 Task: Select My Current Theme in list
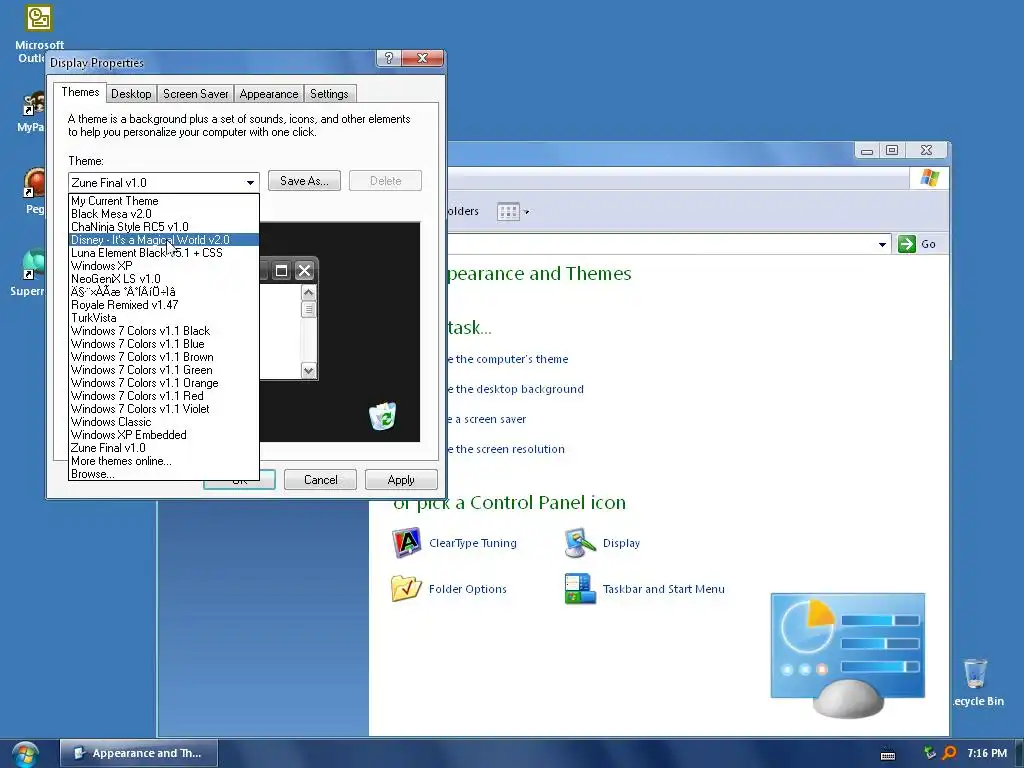[164, 201]
